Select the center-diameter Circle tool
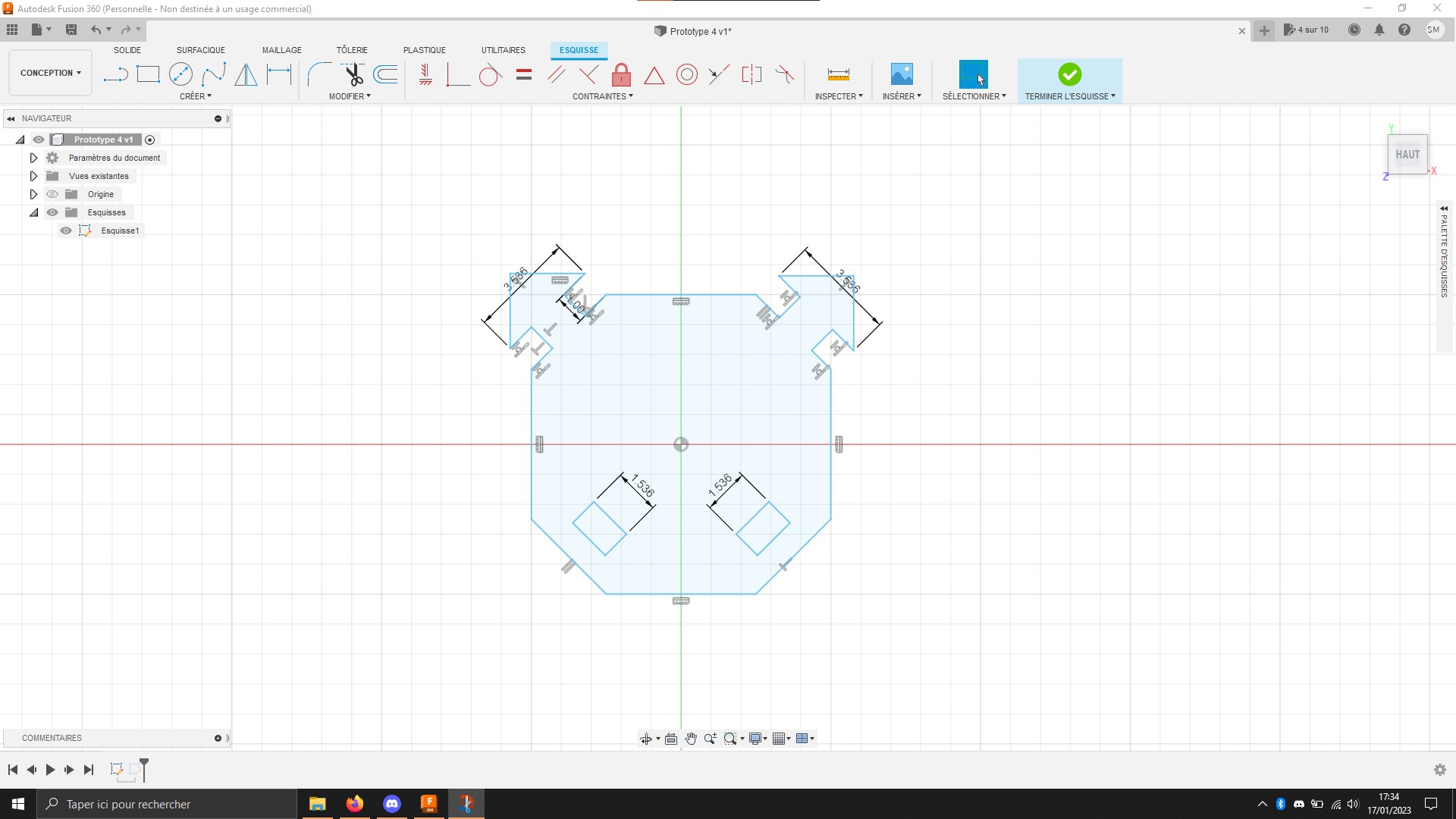 180,74
